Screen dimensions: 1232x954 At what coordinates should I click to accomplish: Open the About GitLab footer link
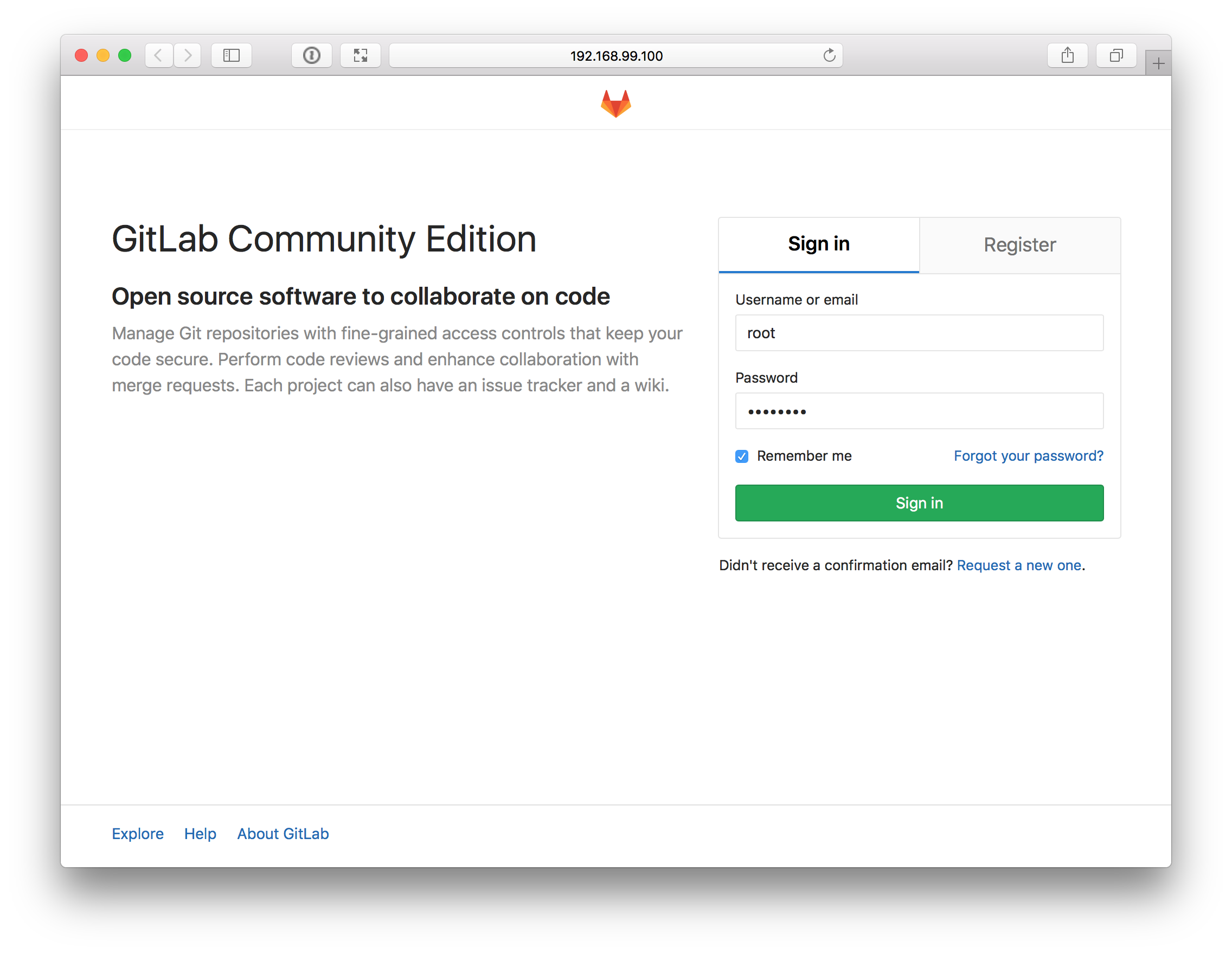point(283,833)
